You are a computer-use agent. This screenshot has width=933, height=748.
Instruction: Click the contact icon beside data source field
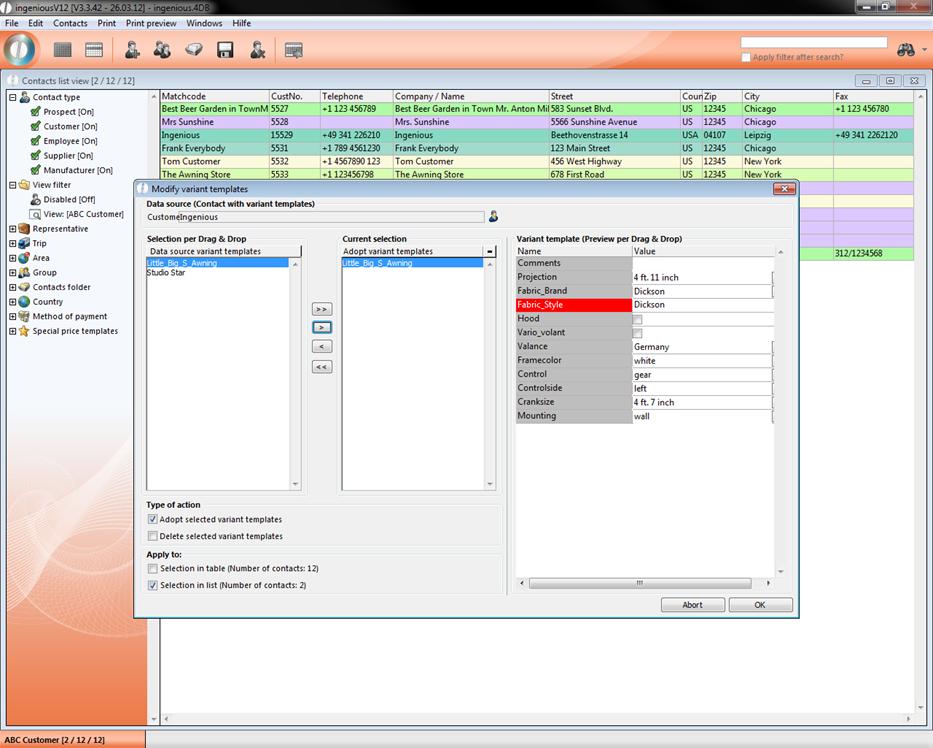(x=493, y=216)
